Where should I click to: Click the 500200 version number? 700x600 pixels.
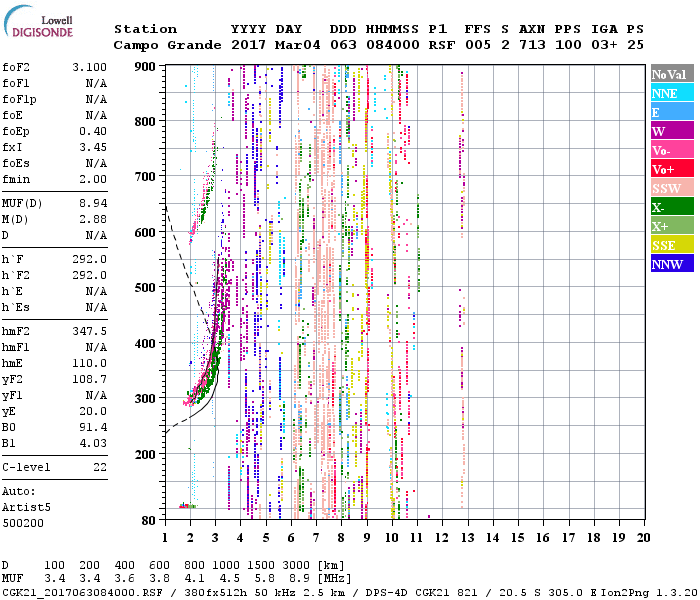pyautogui.click(x=23, y=523)
